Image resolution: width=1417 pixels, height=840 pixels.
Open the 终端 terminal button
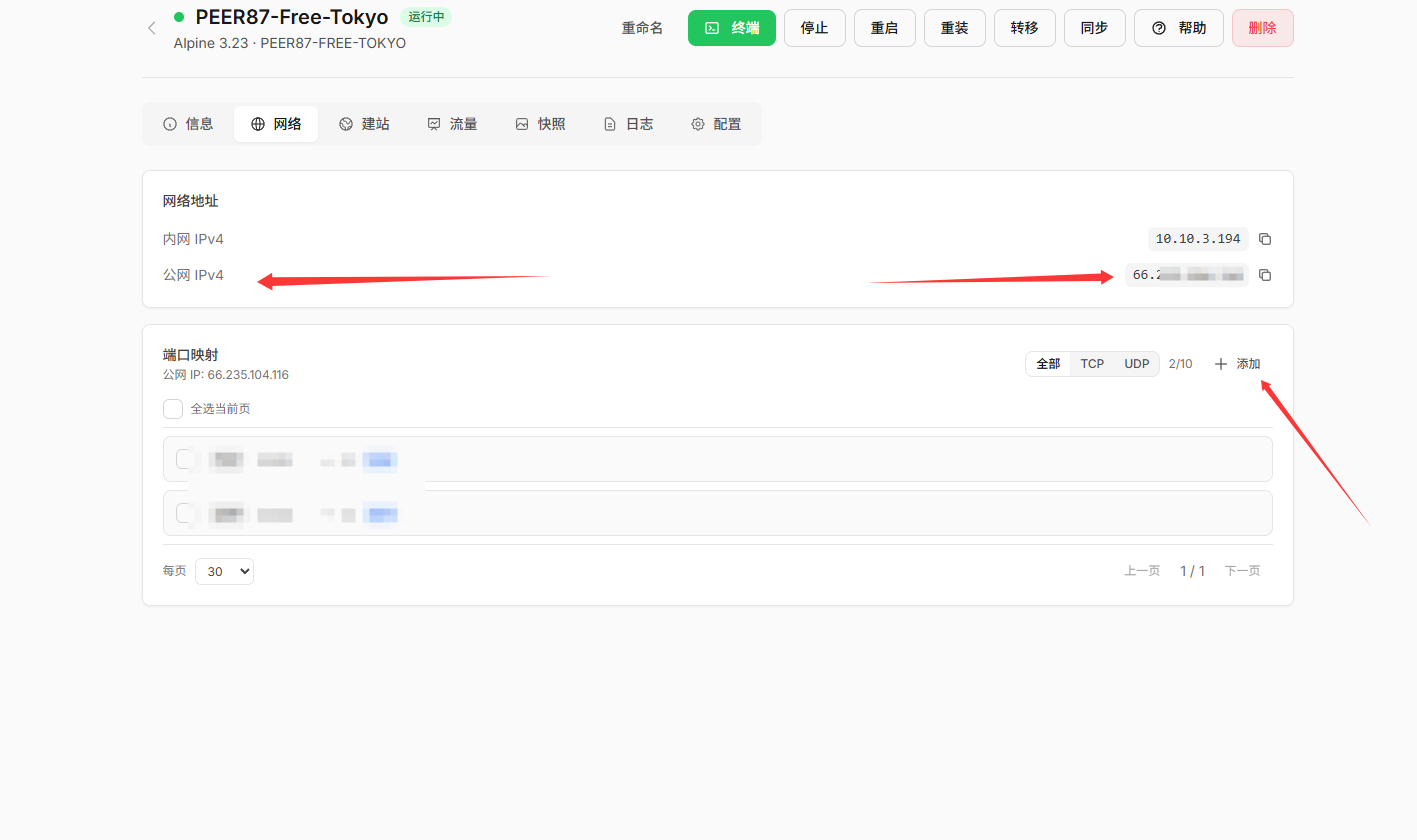(731, 28)
